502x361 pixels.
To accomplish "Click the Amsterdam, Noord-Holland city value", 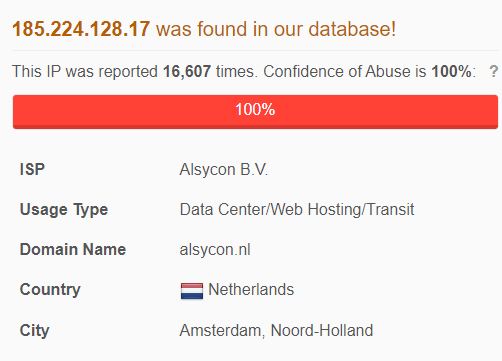I will (x=276, y=331).
